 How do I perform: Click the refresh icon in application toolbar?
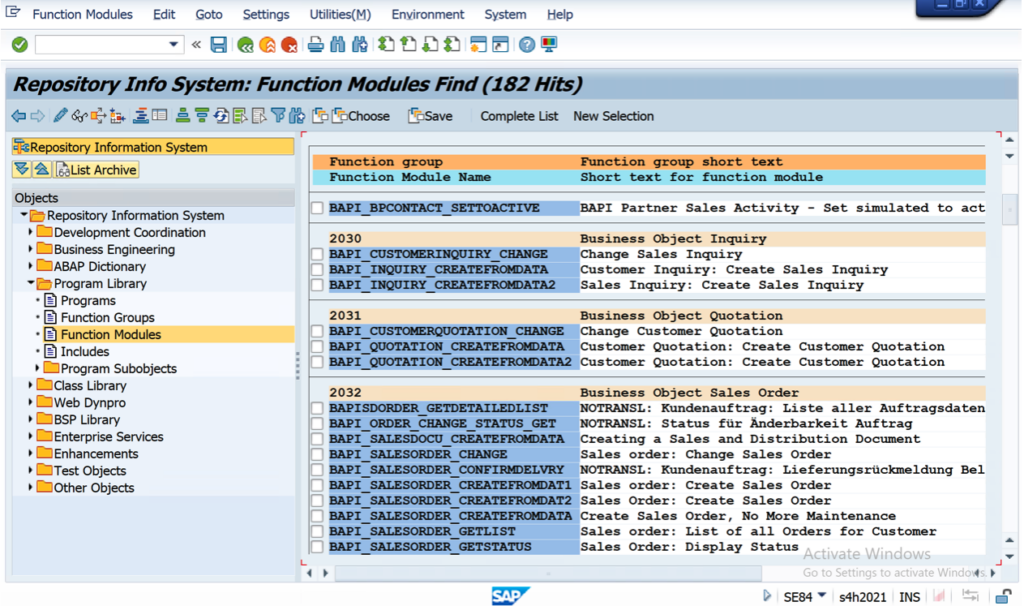tap(221, 116)
